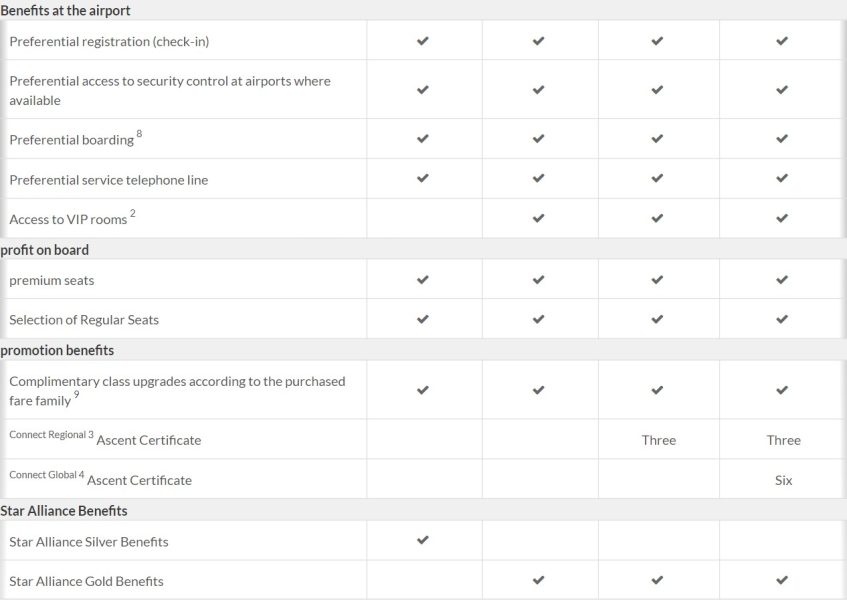Click third-column checkmark in security control access row
This screenshot has width=847, height=600.
[657, 90]
